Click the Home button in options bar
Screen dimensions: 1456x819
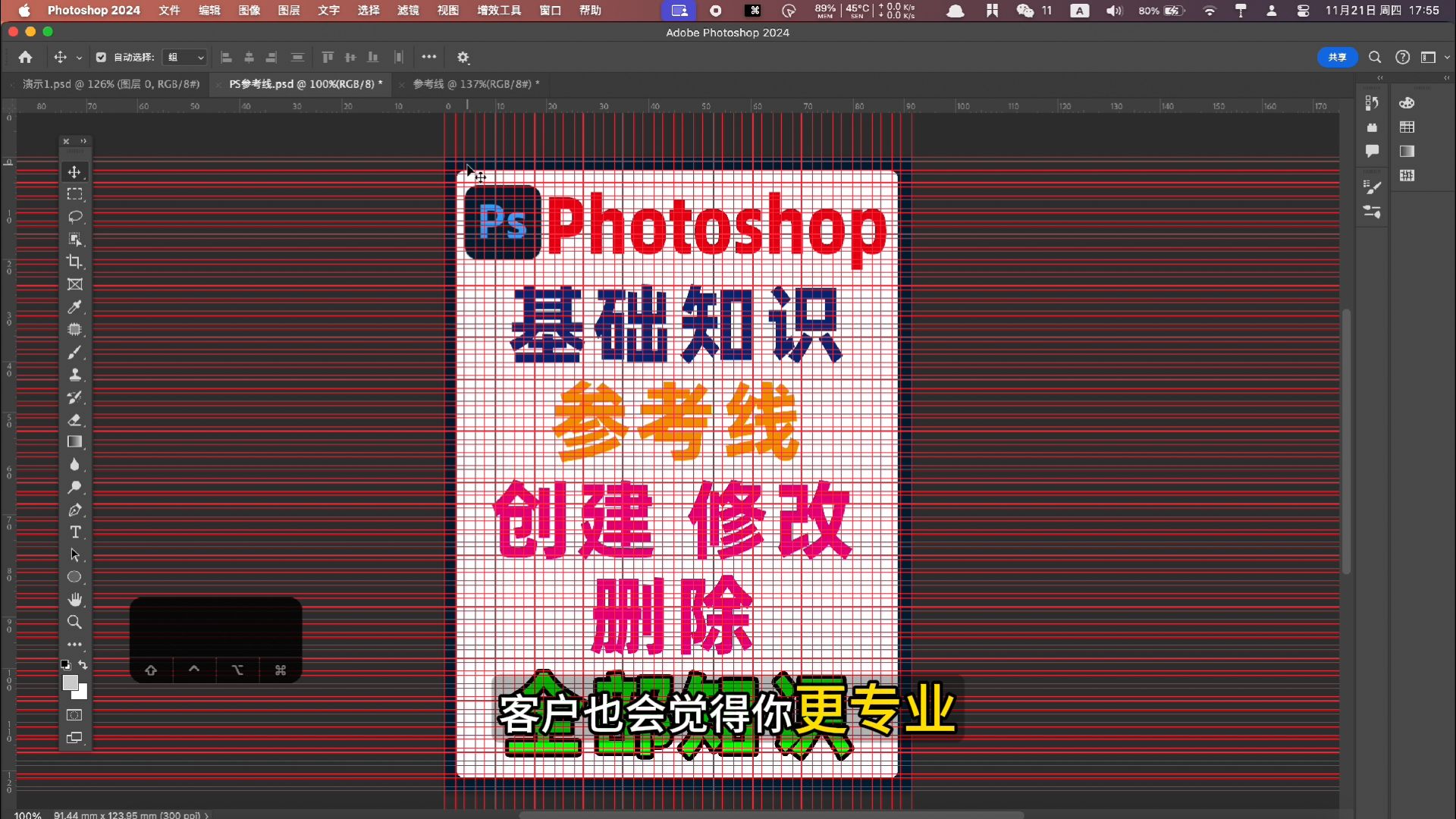coord(25,57)
